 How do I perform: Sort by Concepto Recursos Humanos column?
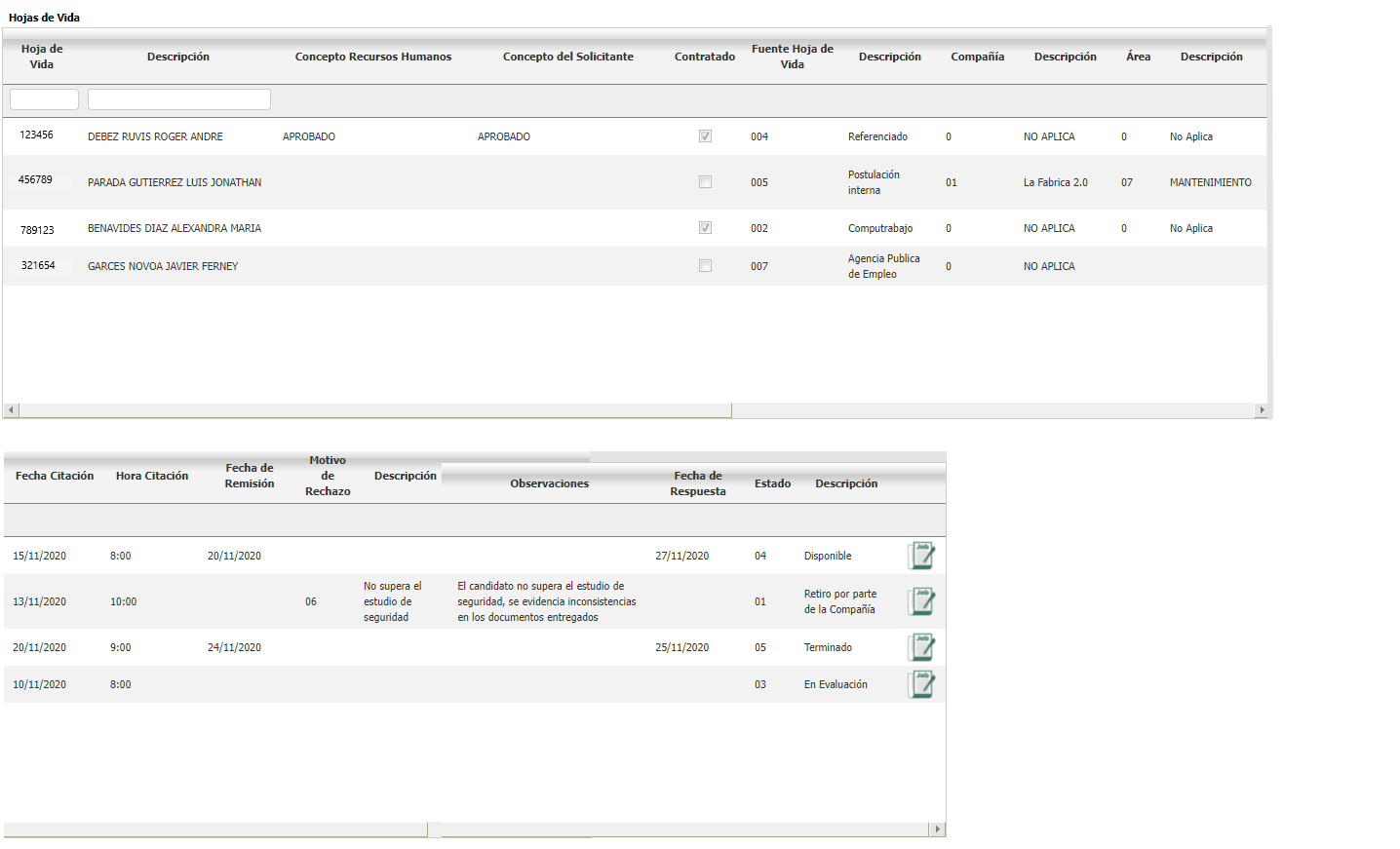(x=373, y=57)
